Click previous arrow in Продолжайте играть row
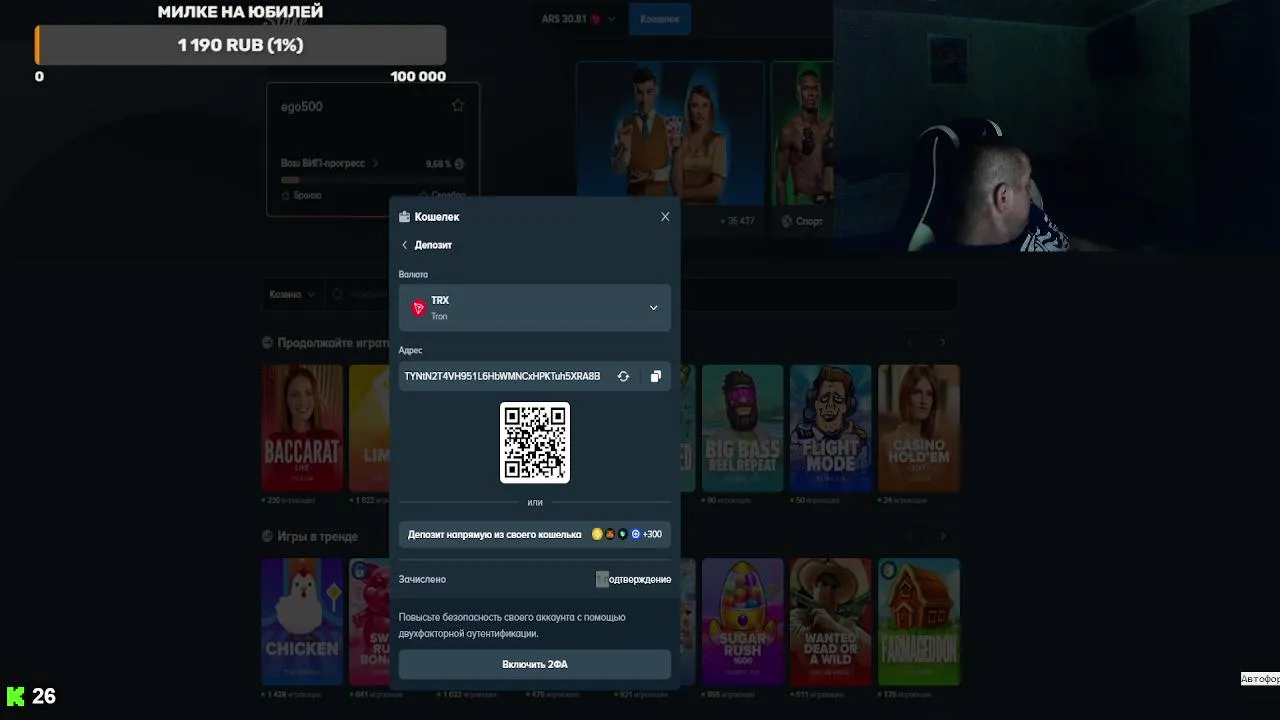The height and width of the screenshot is (720, 1280). (x=911, y=342)
